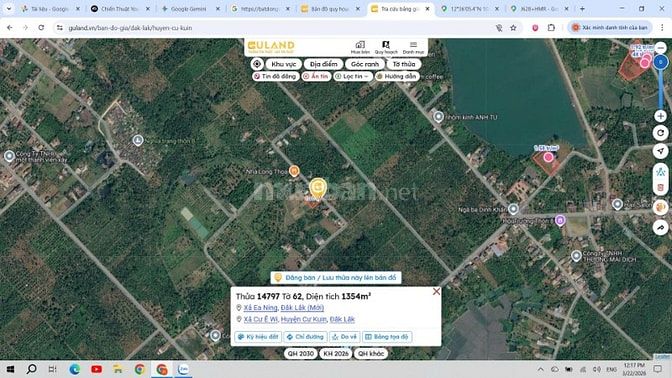Click the share arrow icon on map
The image size is (672, 378).
coord(660,228)
